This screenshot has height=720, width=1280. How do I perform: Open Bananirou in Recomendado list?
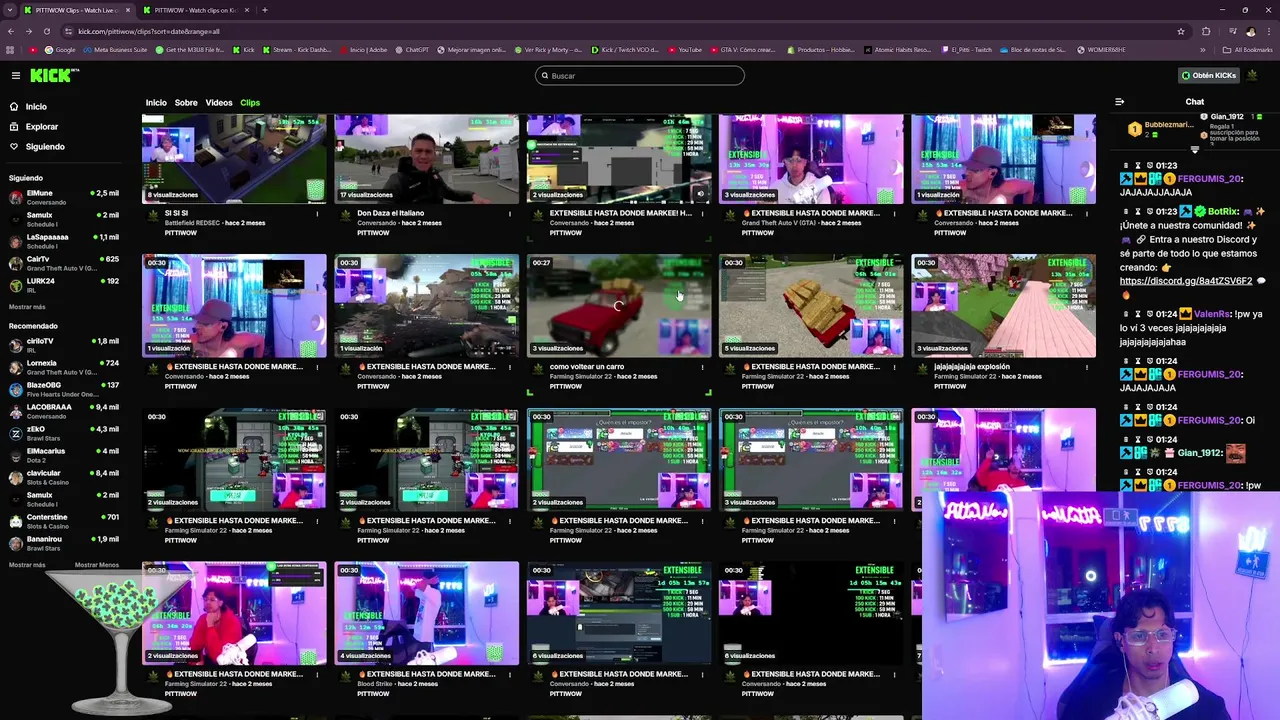(x=64, y=543)
